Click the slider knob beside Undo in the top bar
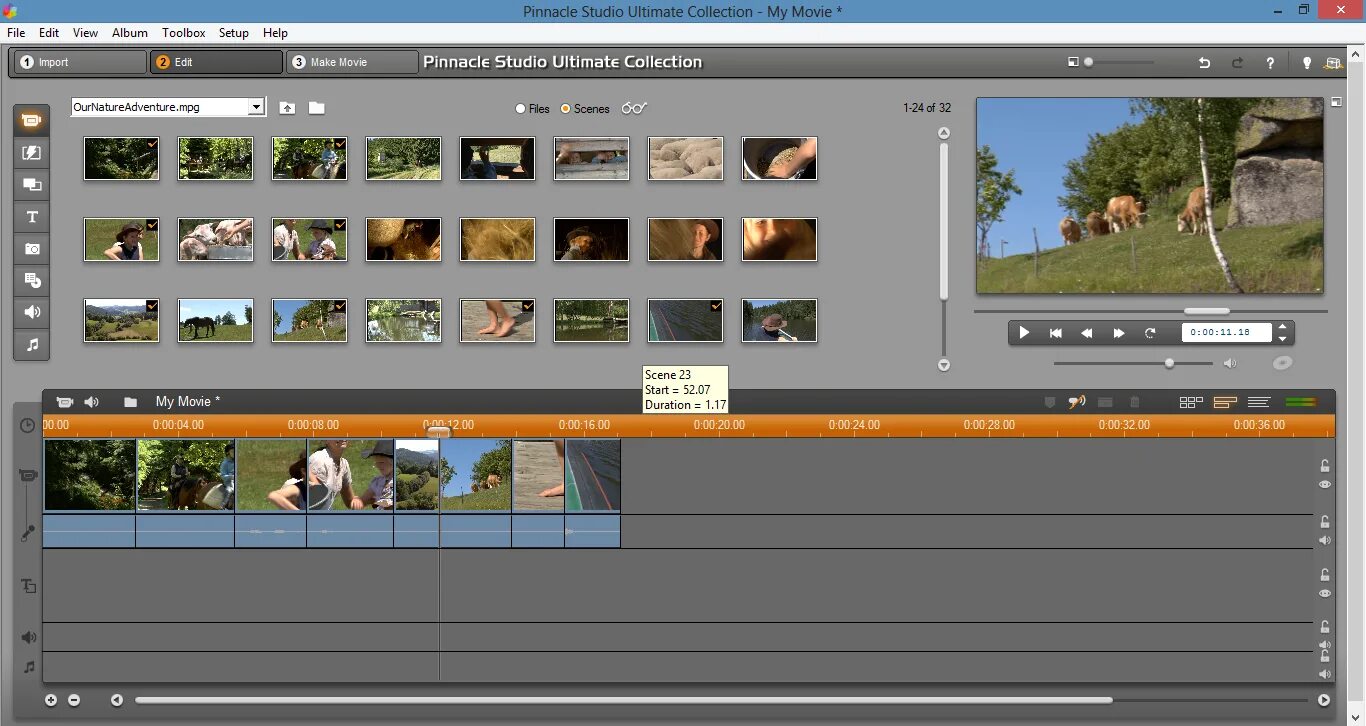1366x726 pixels. tap(1089, 62)
